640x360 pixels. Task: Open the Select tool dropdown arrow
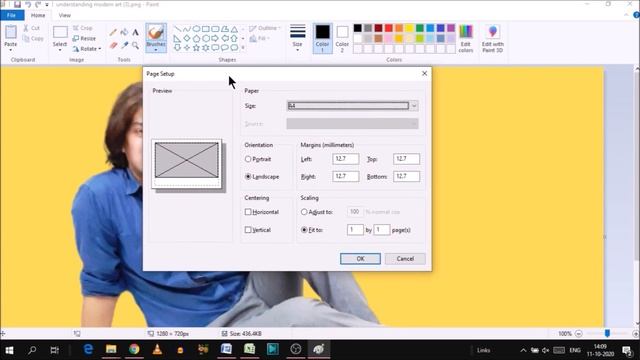click(60, 50)
